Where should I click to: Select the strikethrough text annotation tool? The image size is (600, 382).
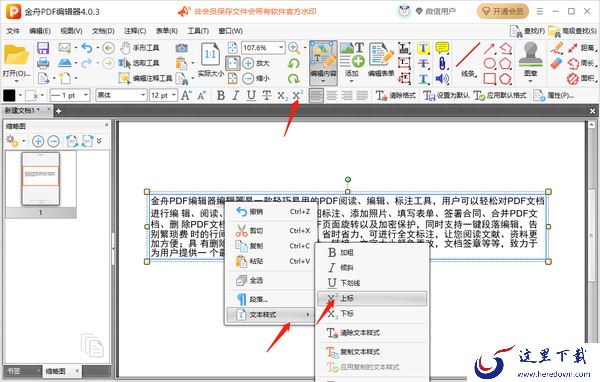423,63
